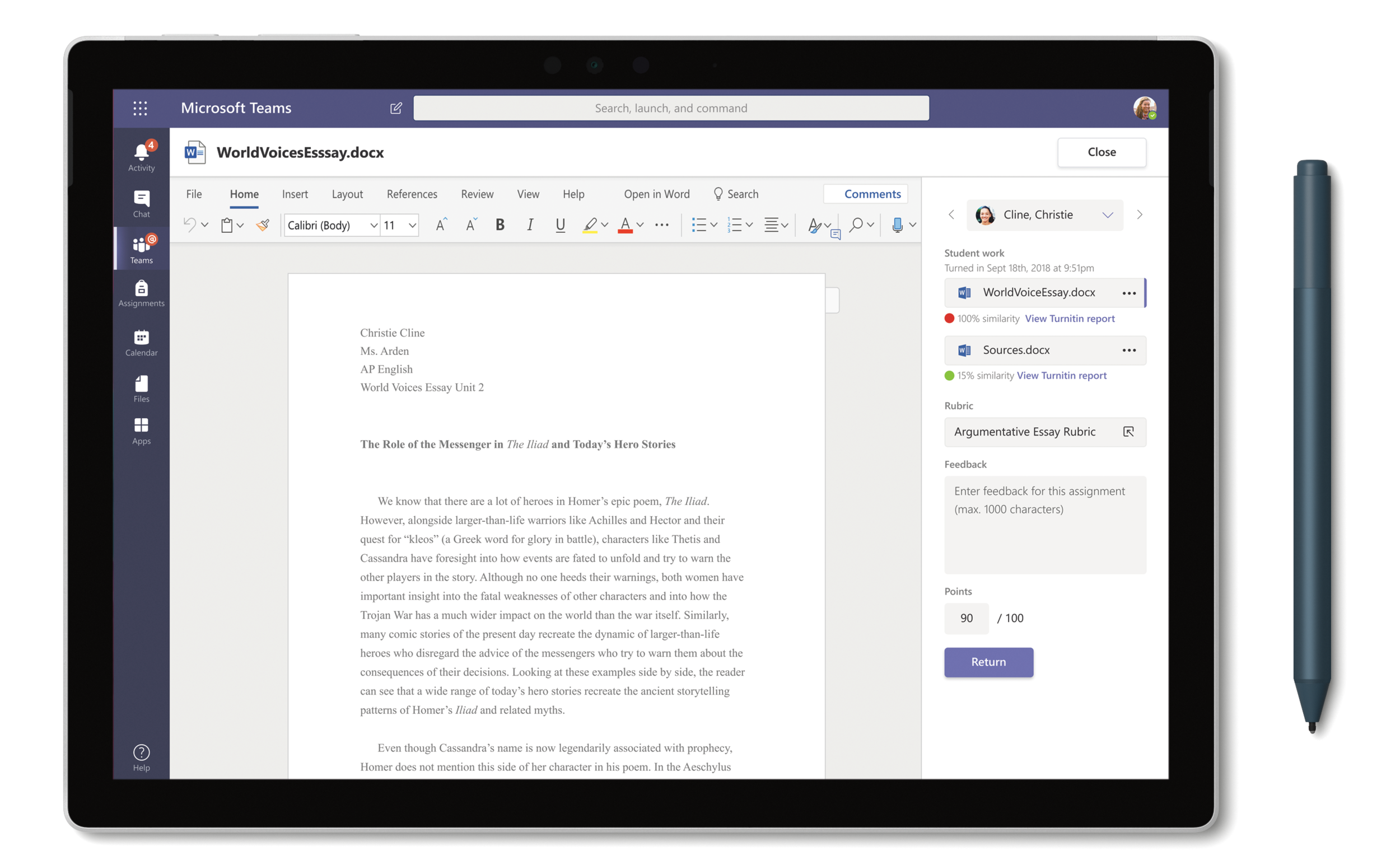
Task: Expand the Calibri (Body) font dropdown
Action: [373, 226]
